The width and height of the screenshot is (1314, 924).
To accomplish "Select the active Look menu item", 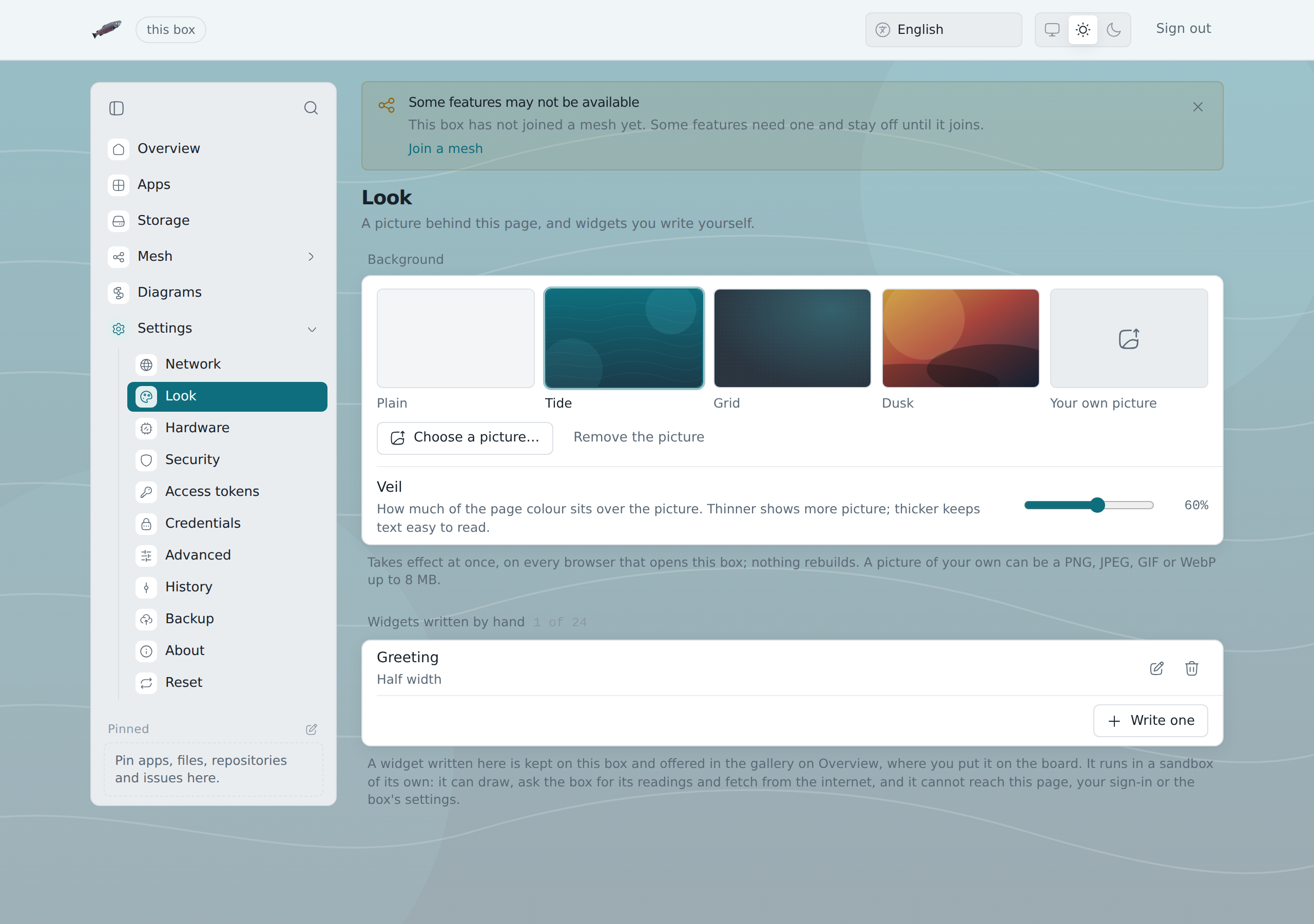I will (x=227, y=396).
